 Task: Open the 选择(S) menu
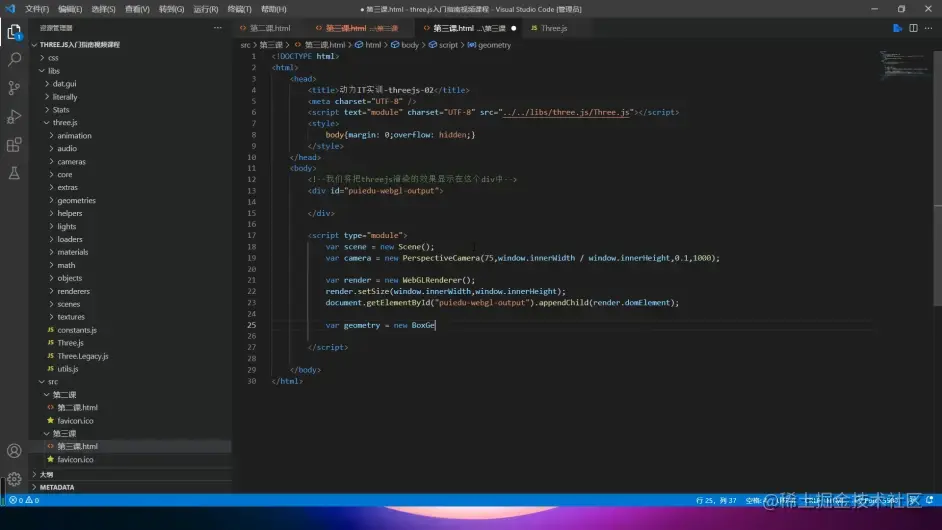click(x=103, y=9)
